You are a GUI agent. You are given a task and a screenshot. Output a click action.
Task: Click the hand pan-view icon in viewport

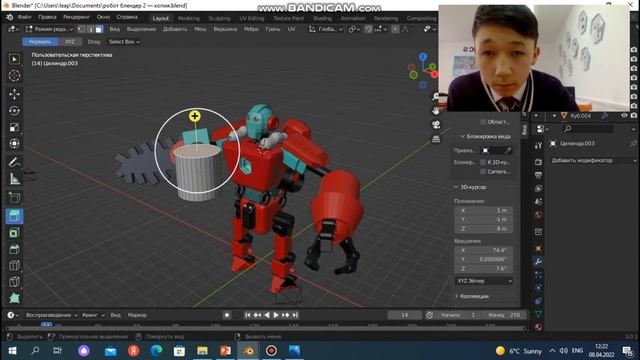pos(436,111)
